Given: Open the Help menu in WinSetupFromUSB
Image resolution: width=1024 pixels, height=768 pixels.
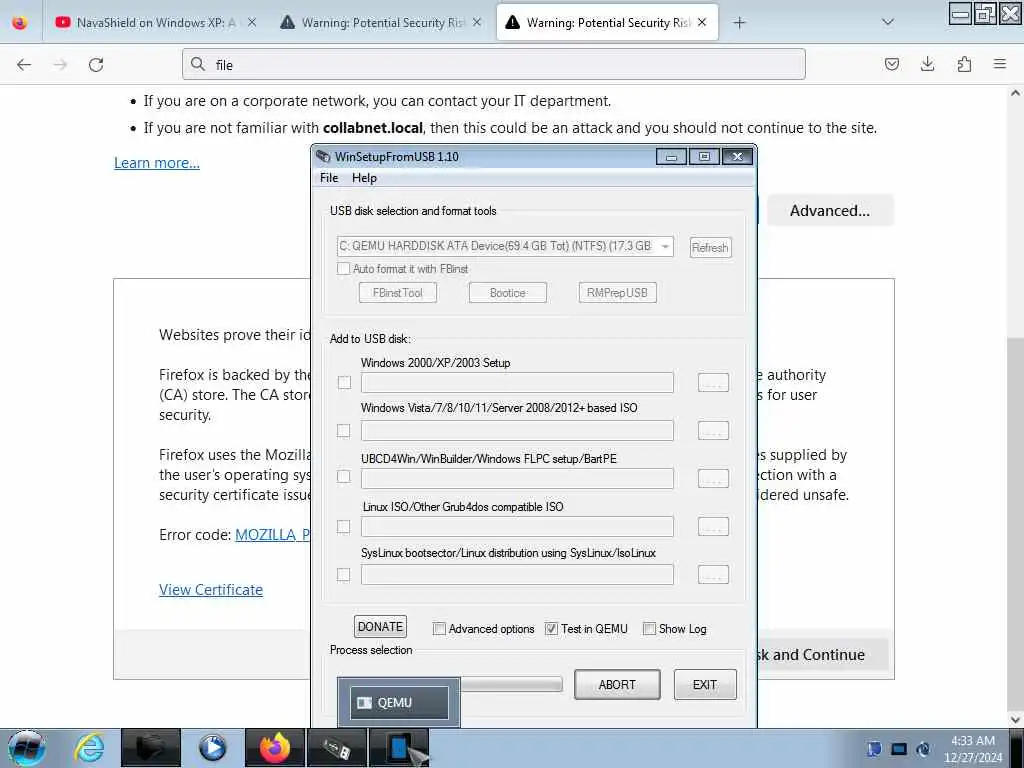Looking at the screenshot, I should point(364,178).
